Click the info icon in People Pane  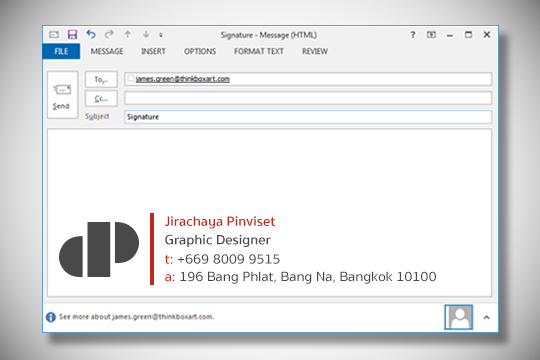coord(51,317)
